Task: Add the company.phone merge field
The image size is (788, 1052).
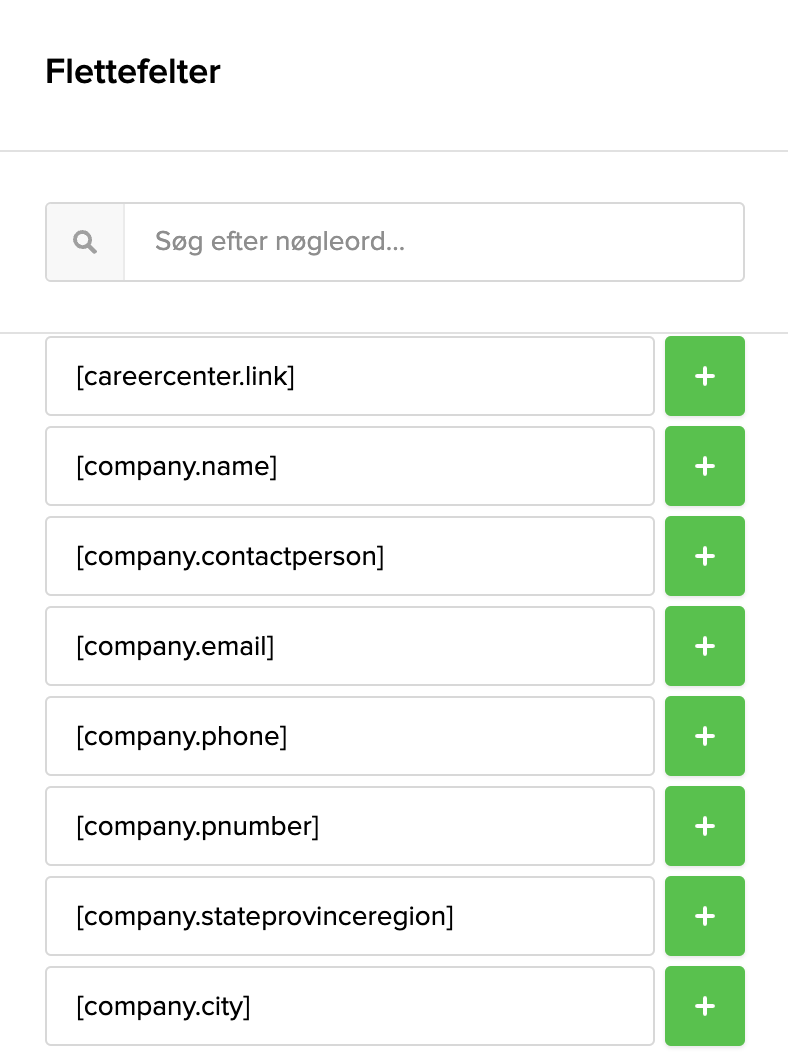Action: [x=704, y=736]
